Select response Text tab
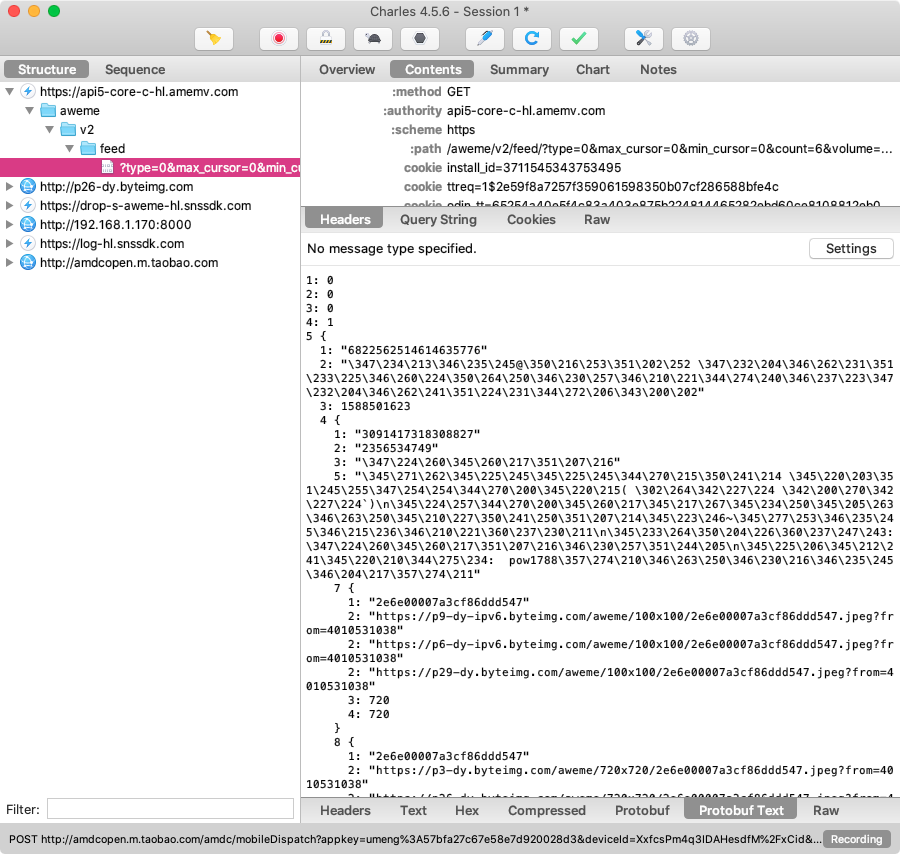The width and height of the screenshot is (900, 854). pyautogui.click(x=413, y=810)
